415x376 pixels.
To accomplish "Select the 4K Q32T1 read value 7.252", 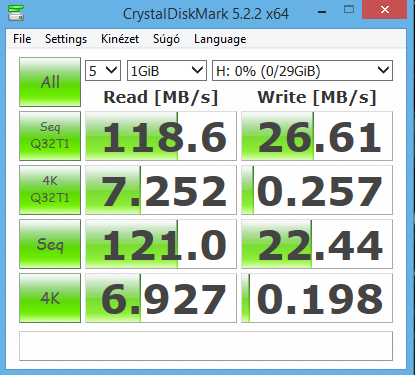I will (x=161, y=190).
